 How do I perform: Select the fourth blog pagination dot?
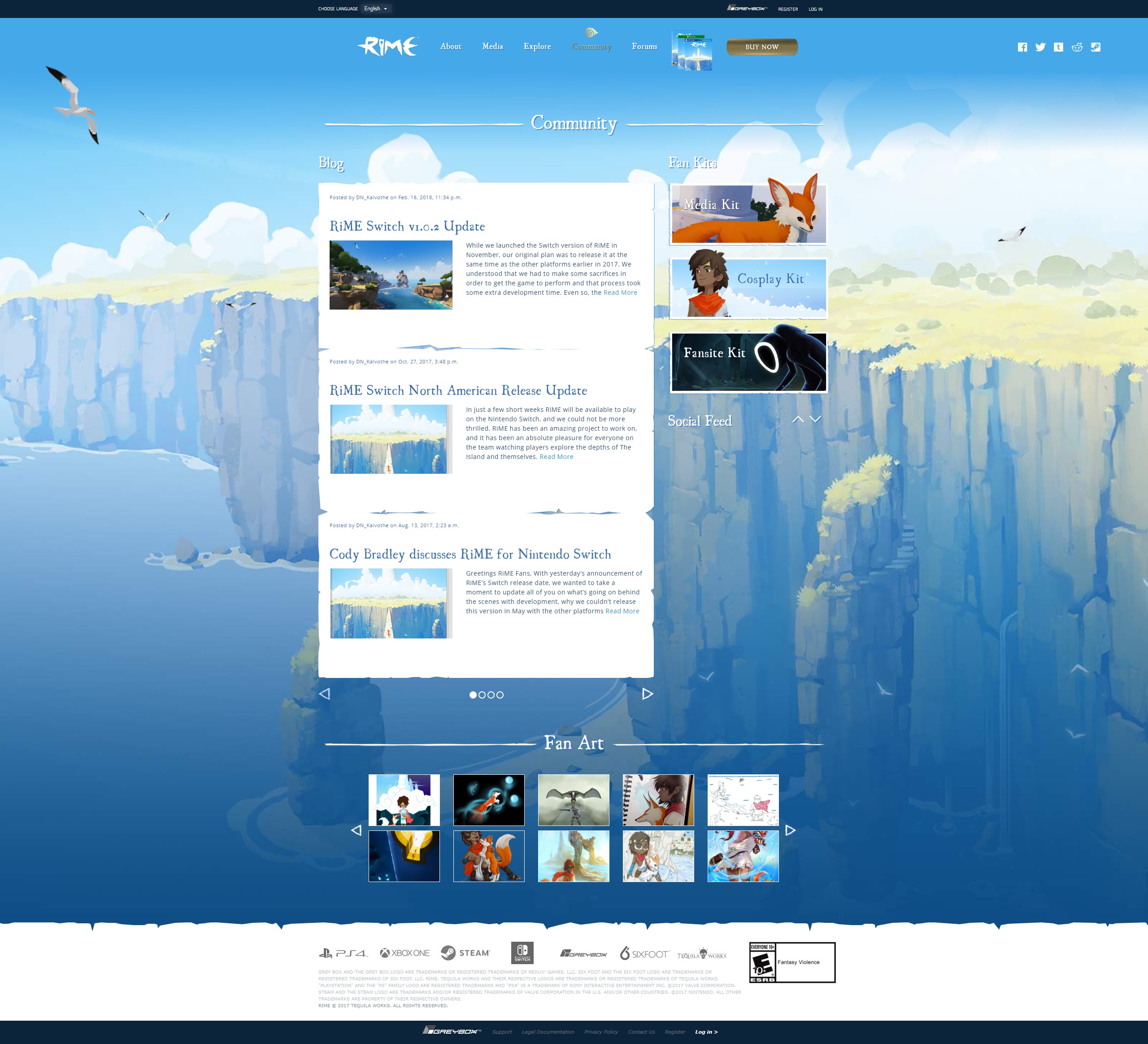coord(500,695)
